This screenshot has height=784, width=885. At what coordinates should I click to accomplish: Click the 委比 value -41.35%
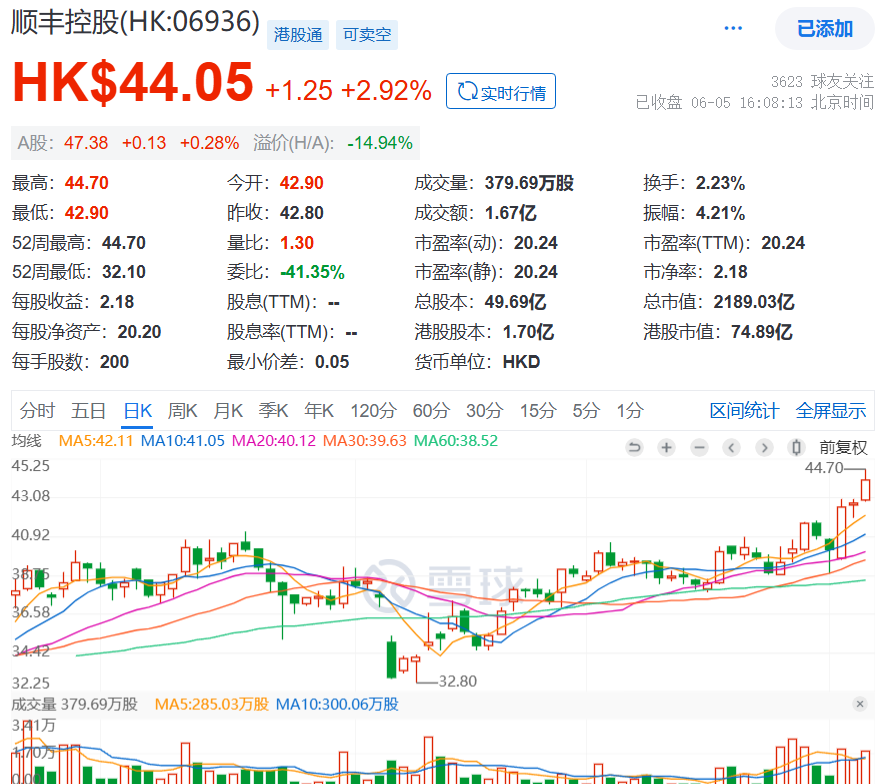313,272
